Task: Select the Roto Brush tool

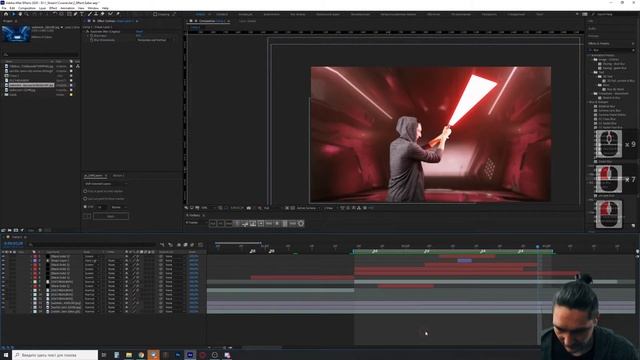Action: click(110, 14)
